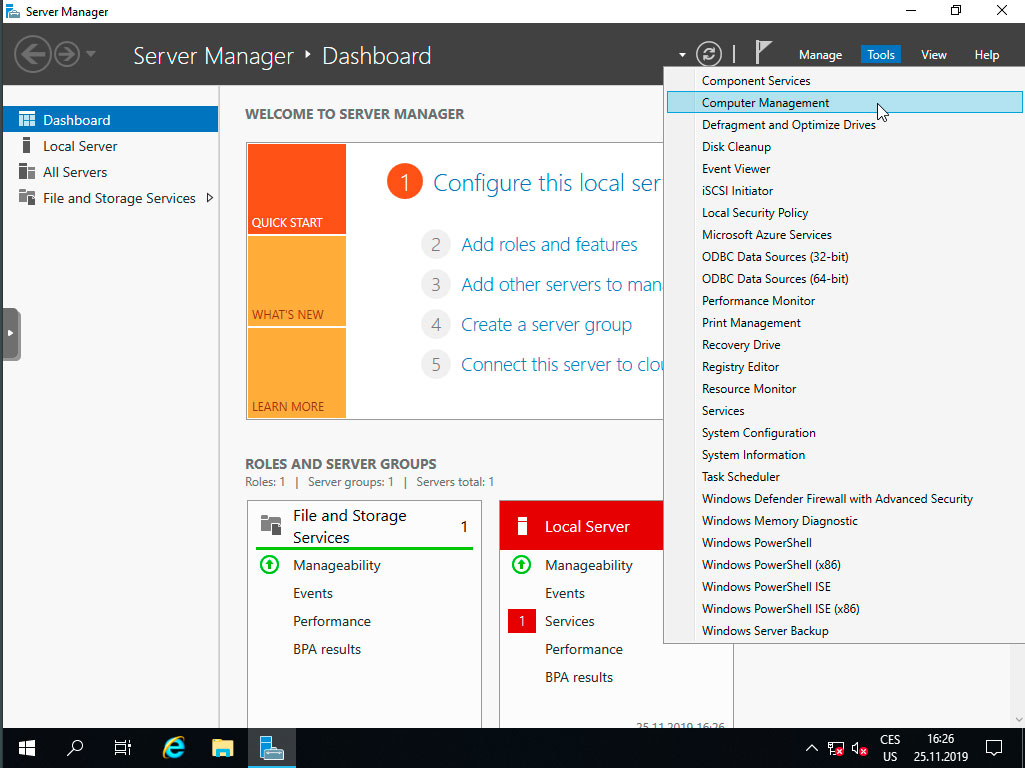
Task: Select the Dashboard sidebar item
Action: [75, 118]
